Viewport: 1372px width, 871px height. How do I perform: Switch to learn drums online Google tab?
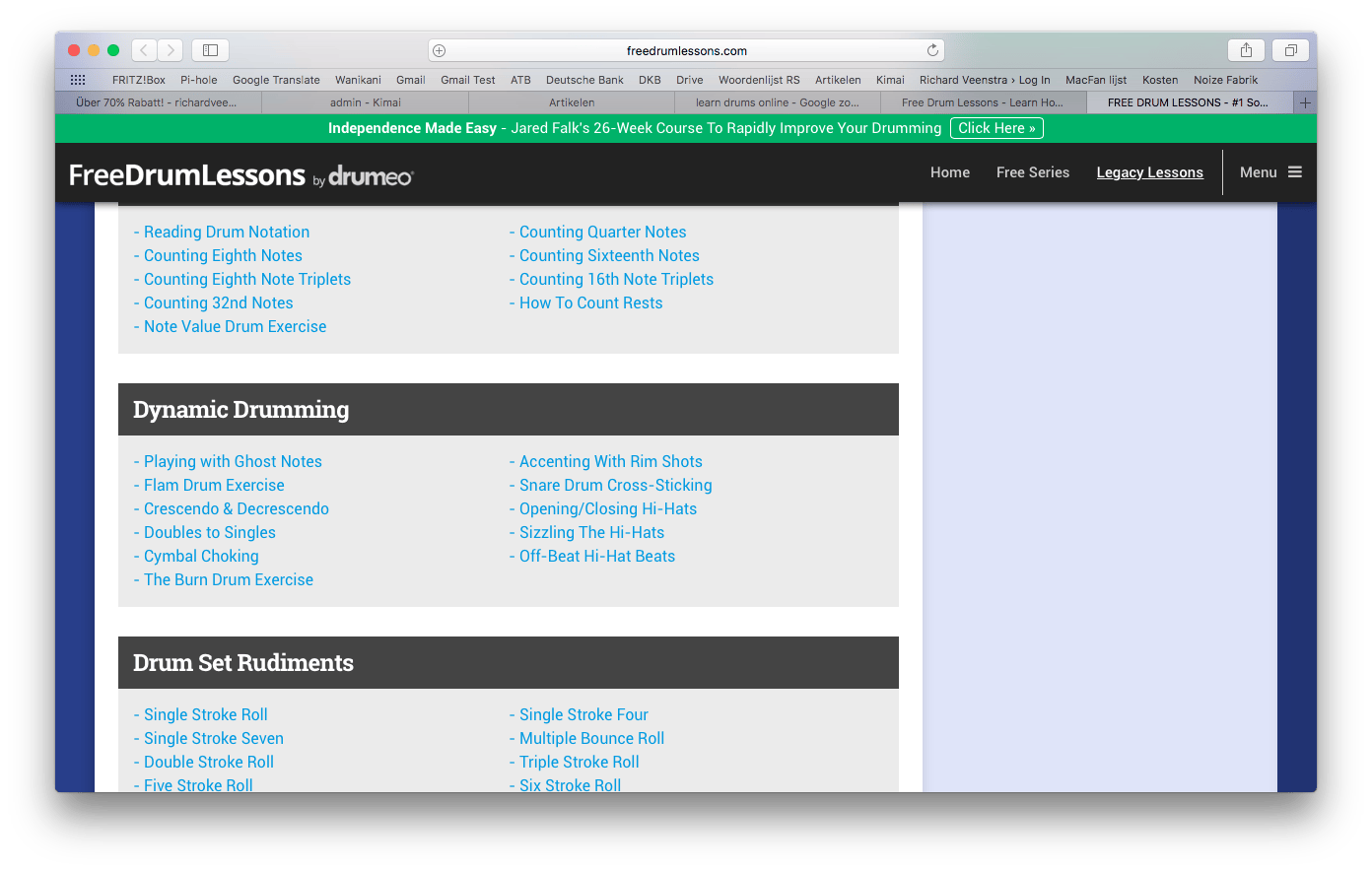(778, 102)
